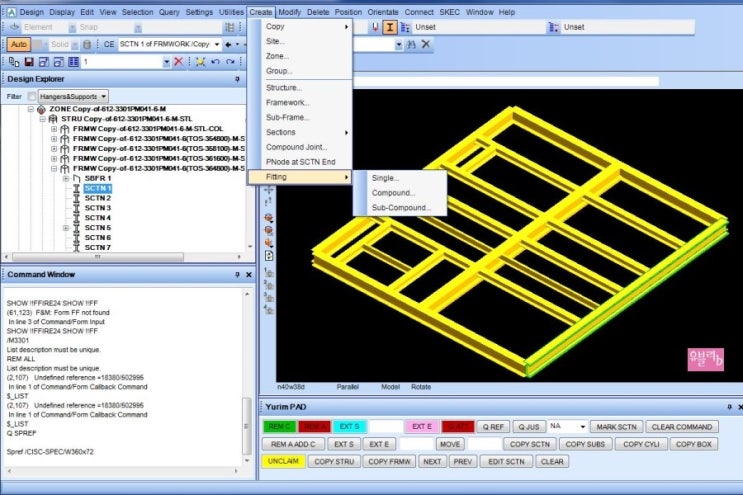Click saved view 3 camera icon
Screen dimensions: 743x495
coord(269,297)
